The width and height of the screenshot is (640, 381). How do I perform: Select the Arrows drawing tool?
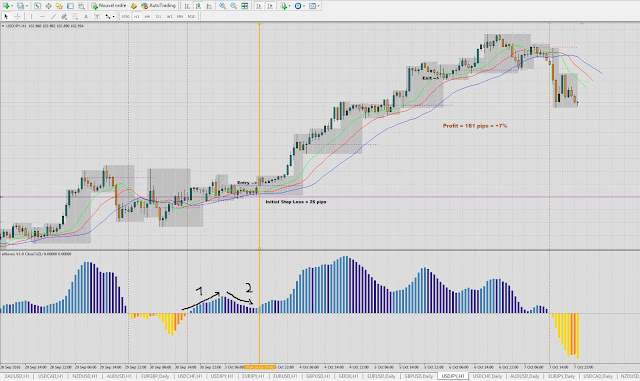[107, 16]
